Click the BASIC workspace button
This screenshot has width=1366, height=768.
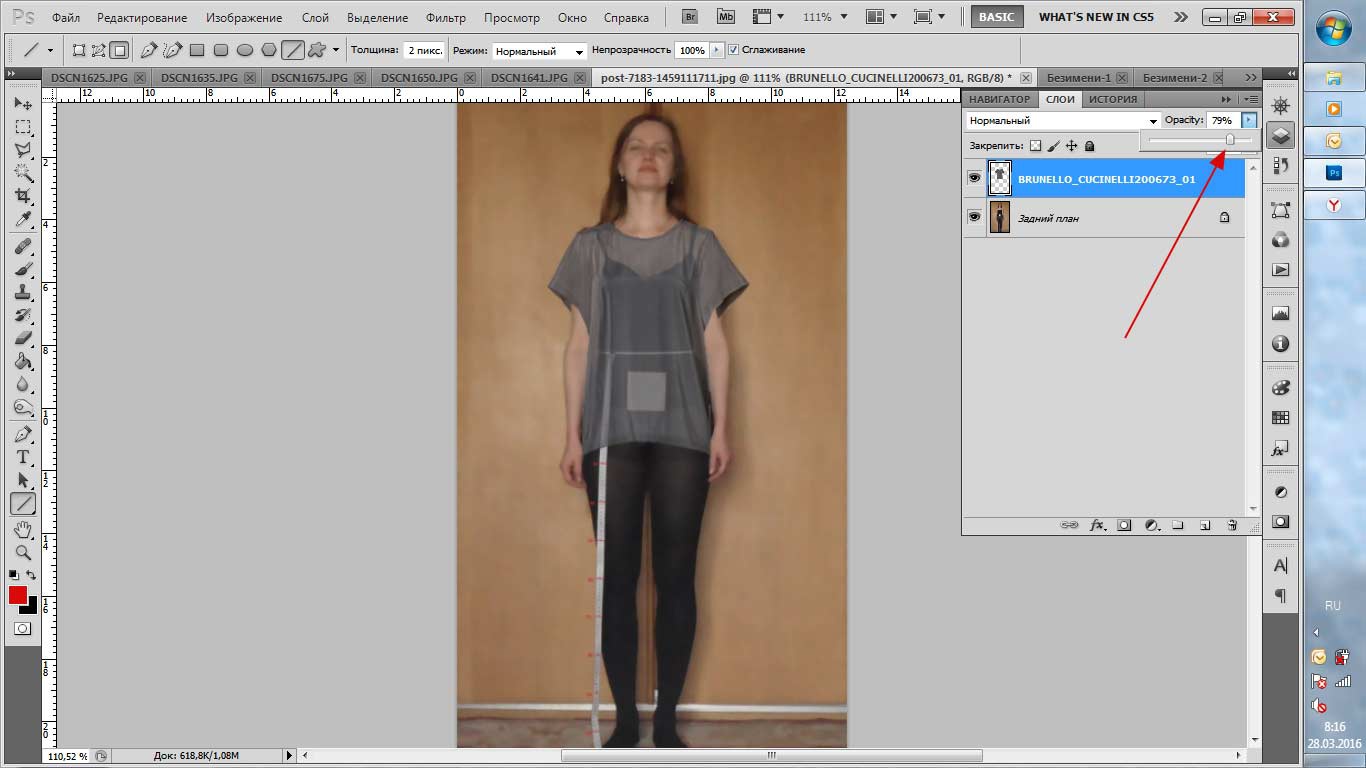pos(996,17)
